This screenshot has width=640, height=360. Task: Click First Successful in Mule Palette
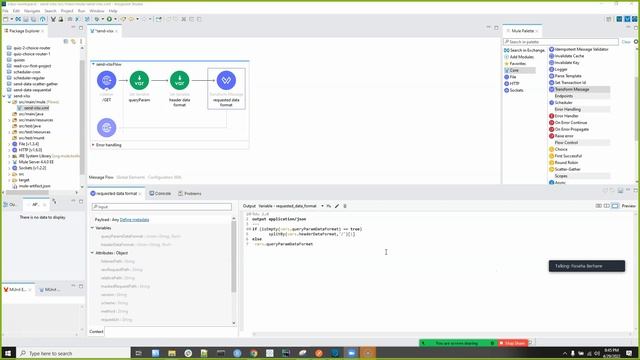click(x=568, y=156)
